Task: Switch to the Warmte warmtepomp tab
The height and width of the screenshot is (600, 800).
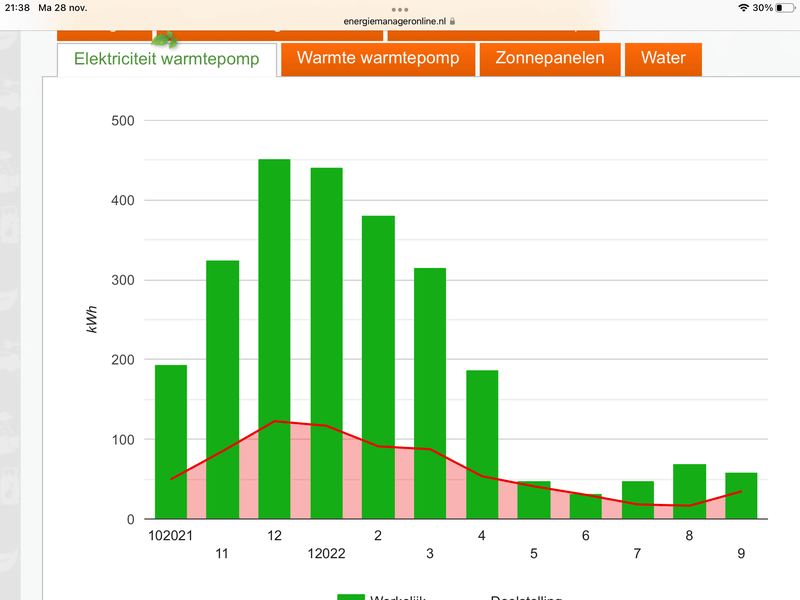Action: click(378, 59)
